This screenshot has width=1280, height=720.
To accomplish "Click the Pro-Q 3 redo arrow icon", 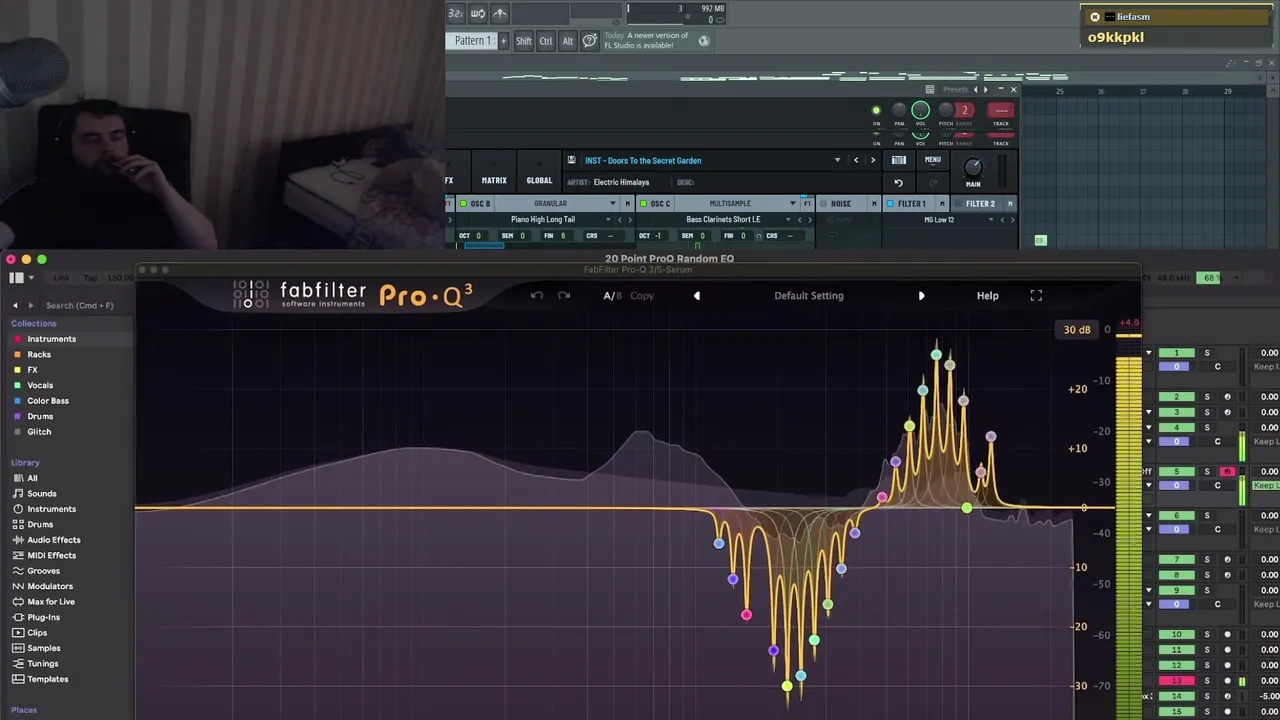I will (564, 296).
